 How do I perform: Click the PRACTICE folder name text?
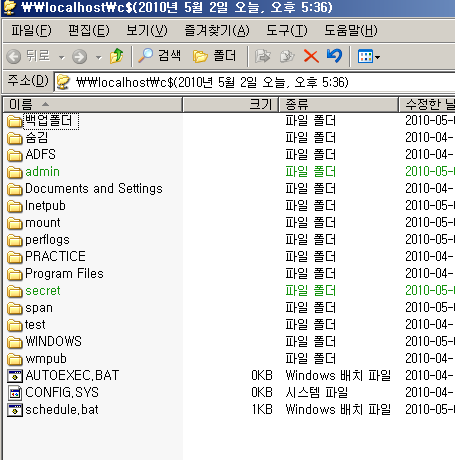[55, 256]
